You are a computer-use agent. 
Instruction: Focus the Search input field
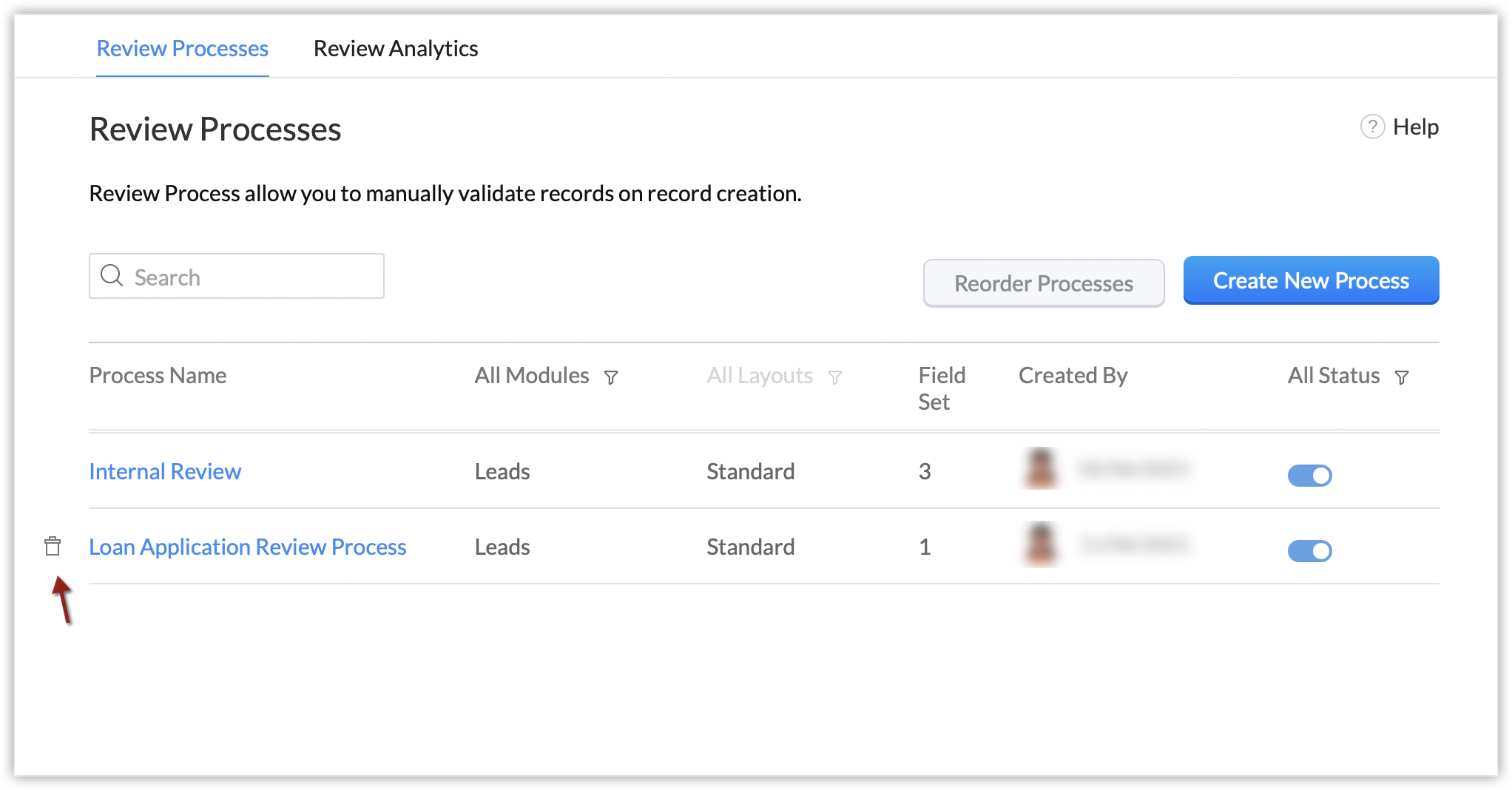click(252, 277)
